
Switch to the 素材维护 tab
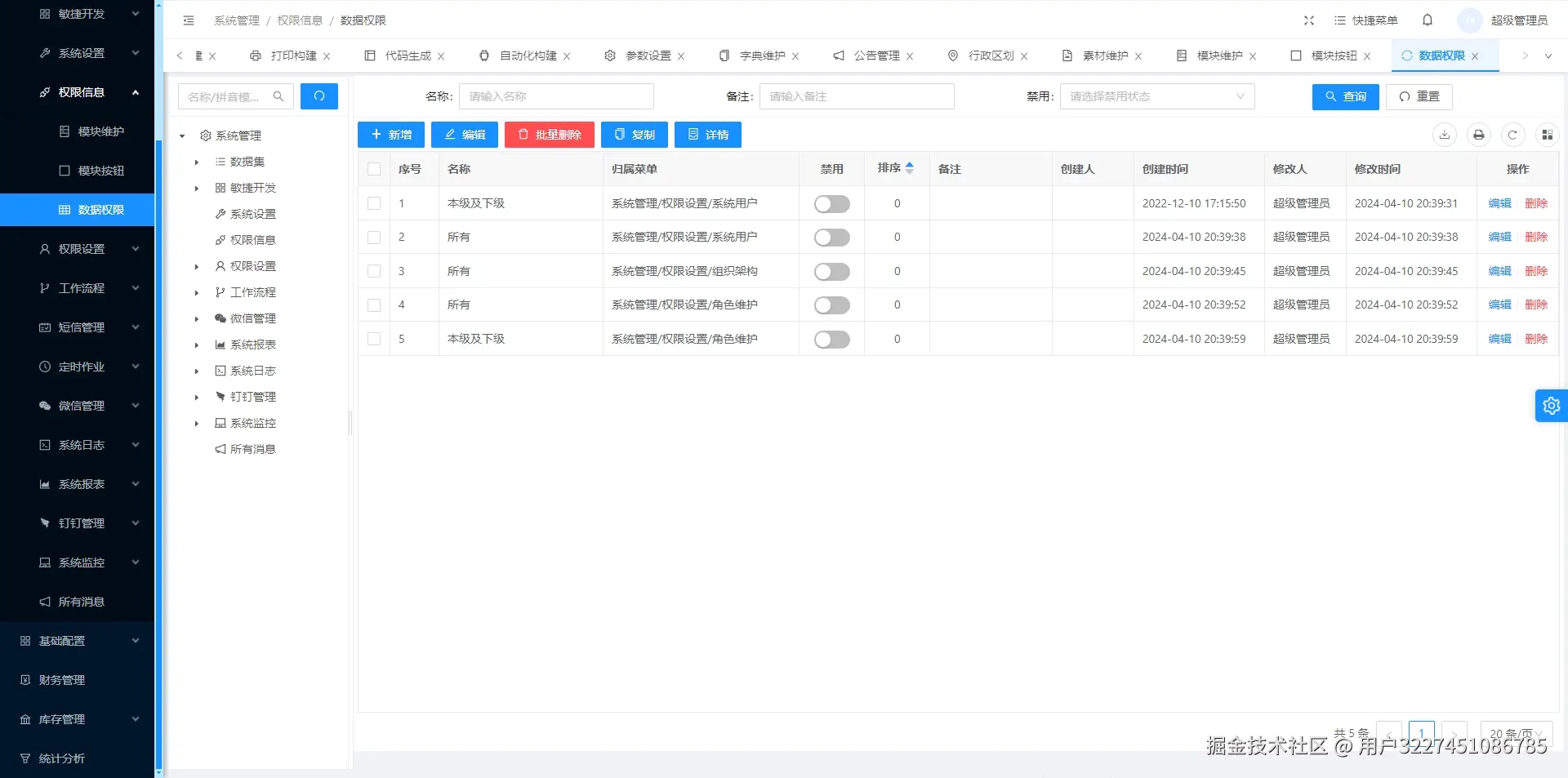click(1105, 56)
